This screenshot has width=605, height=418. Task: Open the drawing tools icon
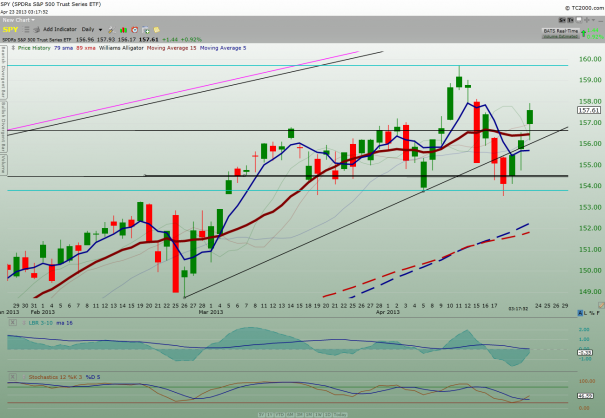tap(111, 29)
